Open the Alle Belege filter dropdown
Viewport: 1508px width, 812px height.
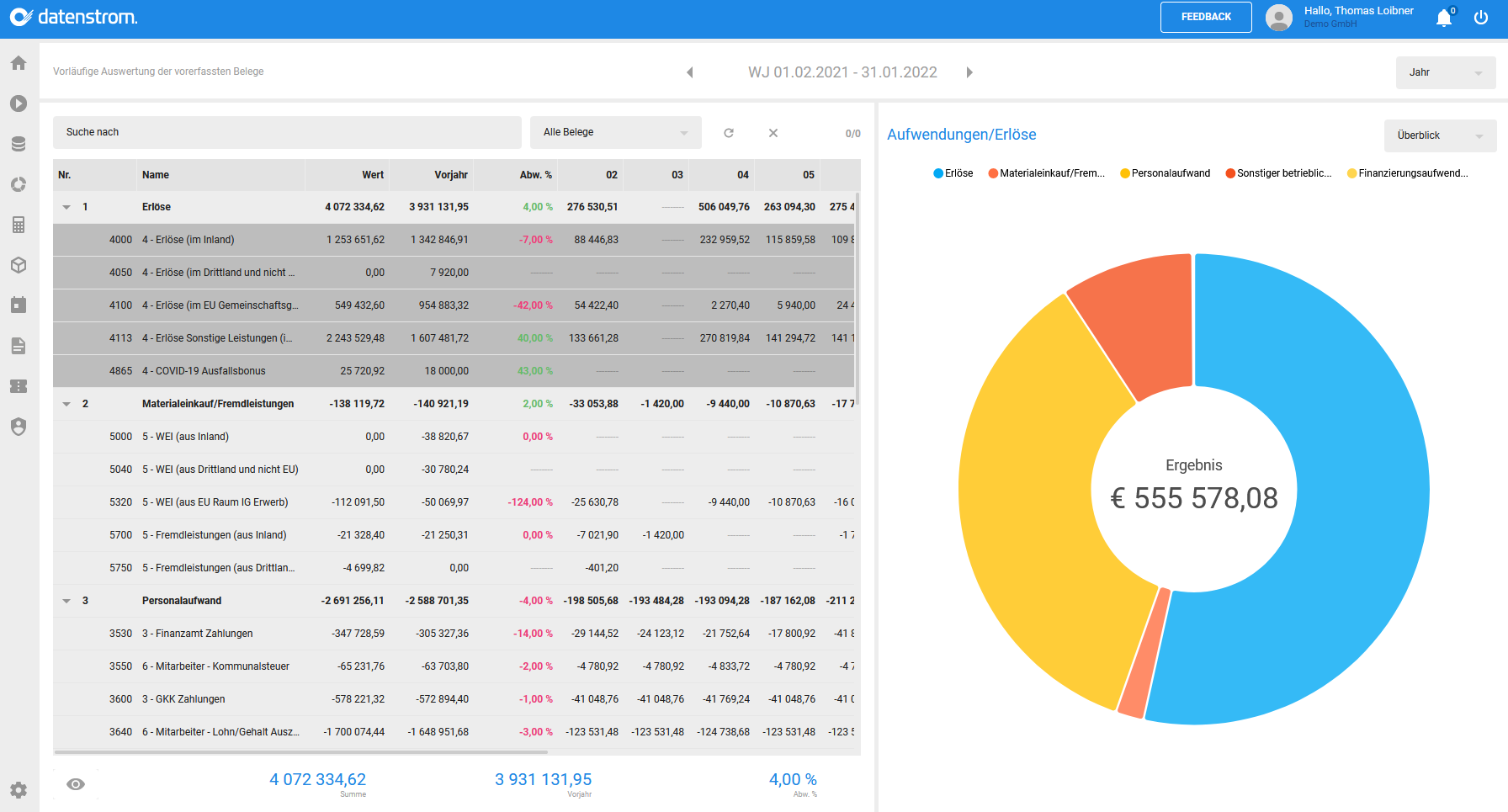coord(615,132)
